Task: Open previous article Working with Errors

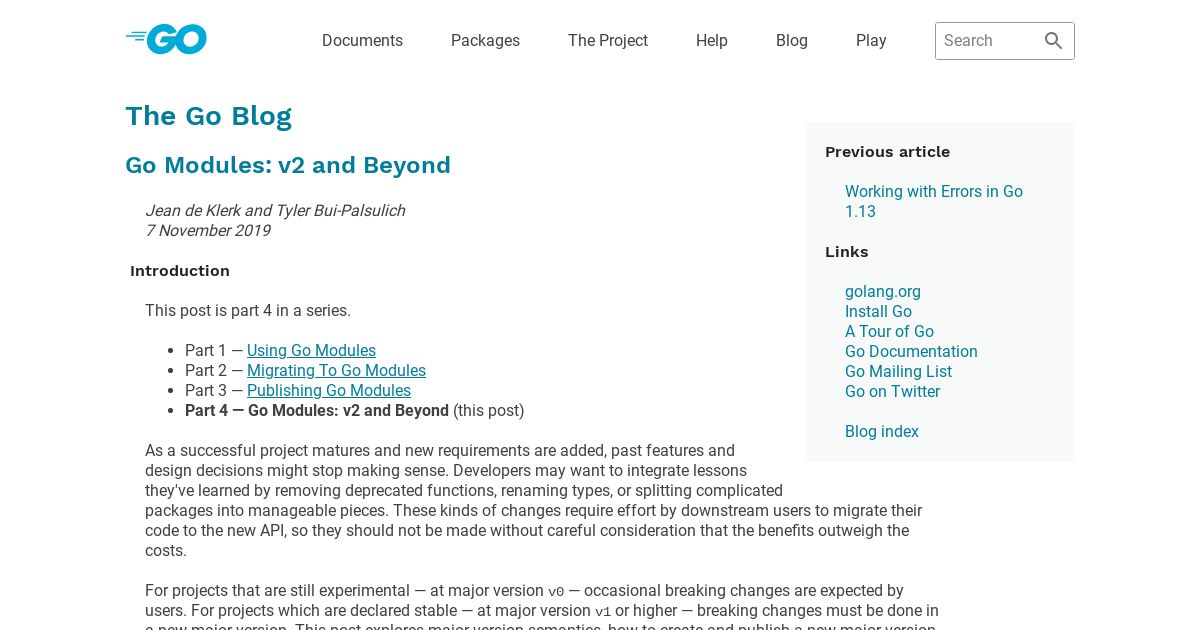Action: [934, 201]
